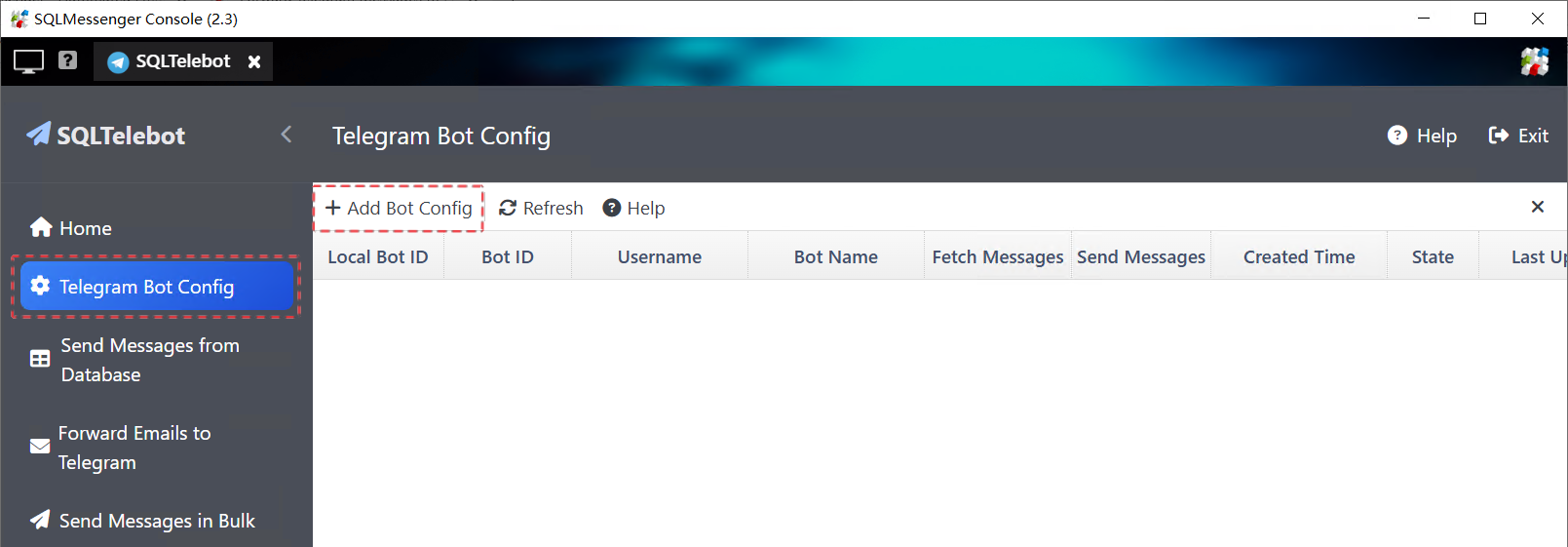Viewport: 1568px width, 547px height.
Task: Click the SQLTelebot paper plane logo
Action: pyautogui.click(x=39, y=135)
